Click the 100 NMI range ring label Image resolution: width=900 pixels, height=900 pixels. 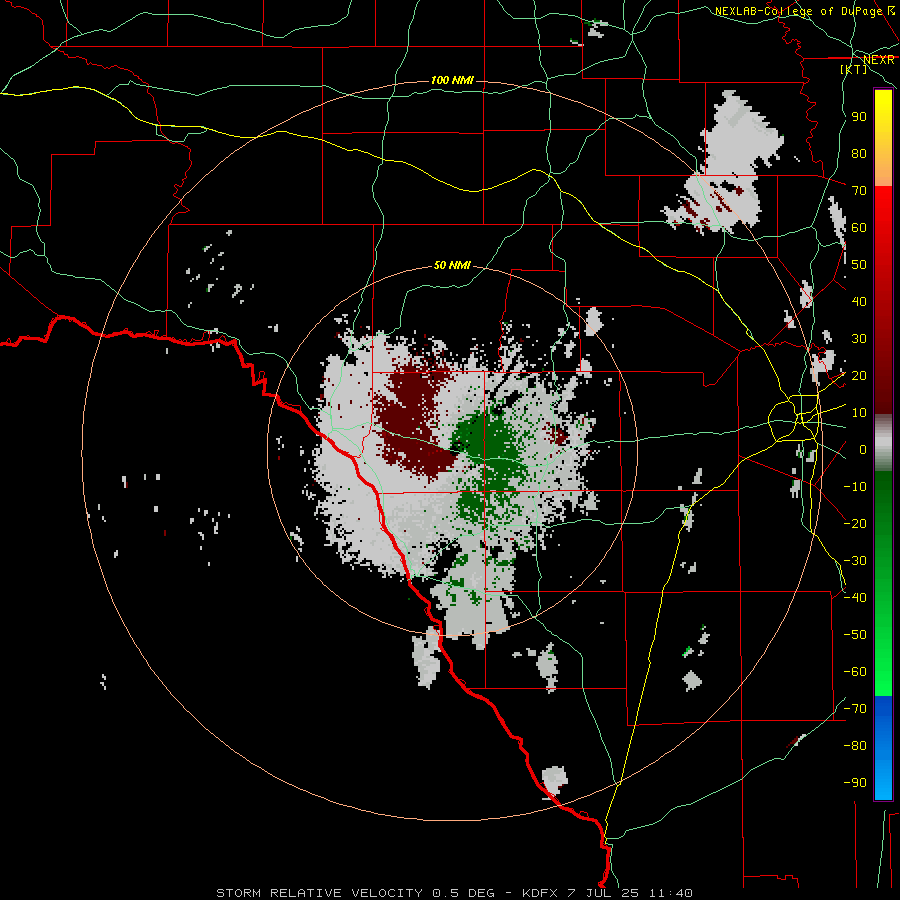click(452, 80)
